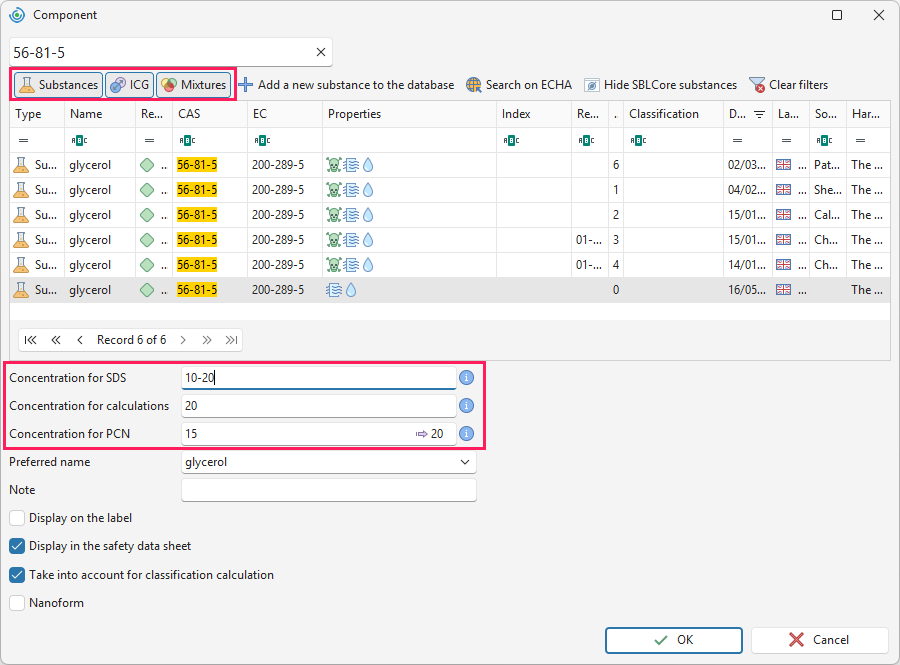The image size is (900, 665).
Task: Toggle the Mixtures filter button
Action: coord(194,85)
